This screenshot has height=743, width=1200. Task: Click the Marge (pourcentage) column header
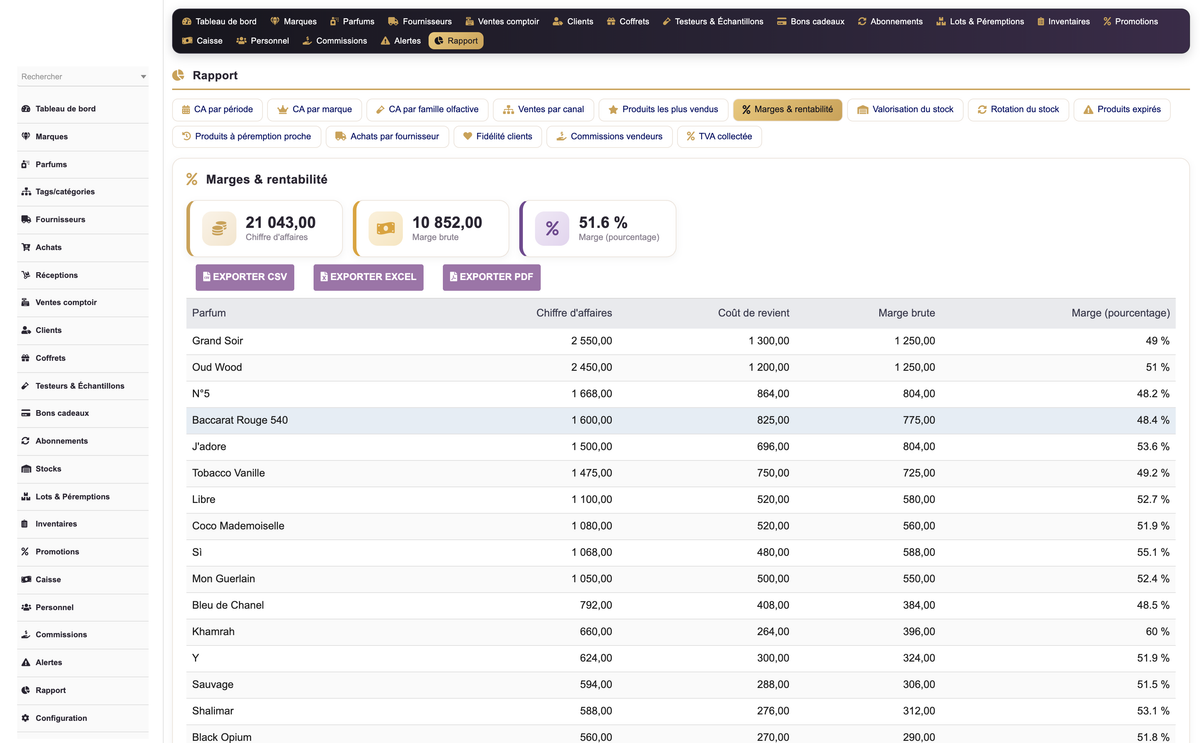1120,313
